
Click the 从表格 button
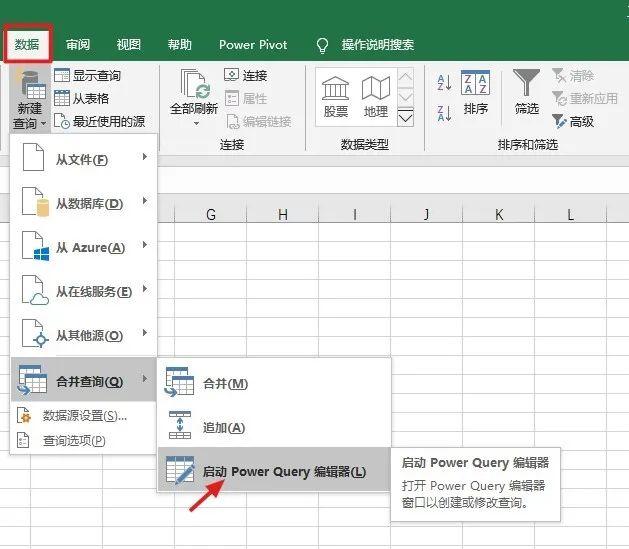pos(81,98)
